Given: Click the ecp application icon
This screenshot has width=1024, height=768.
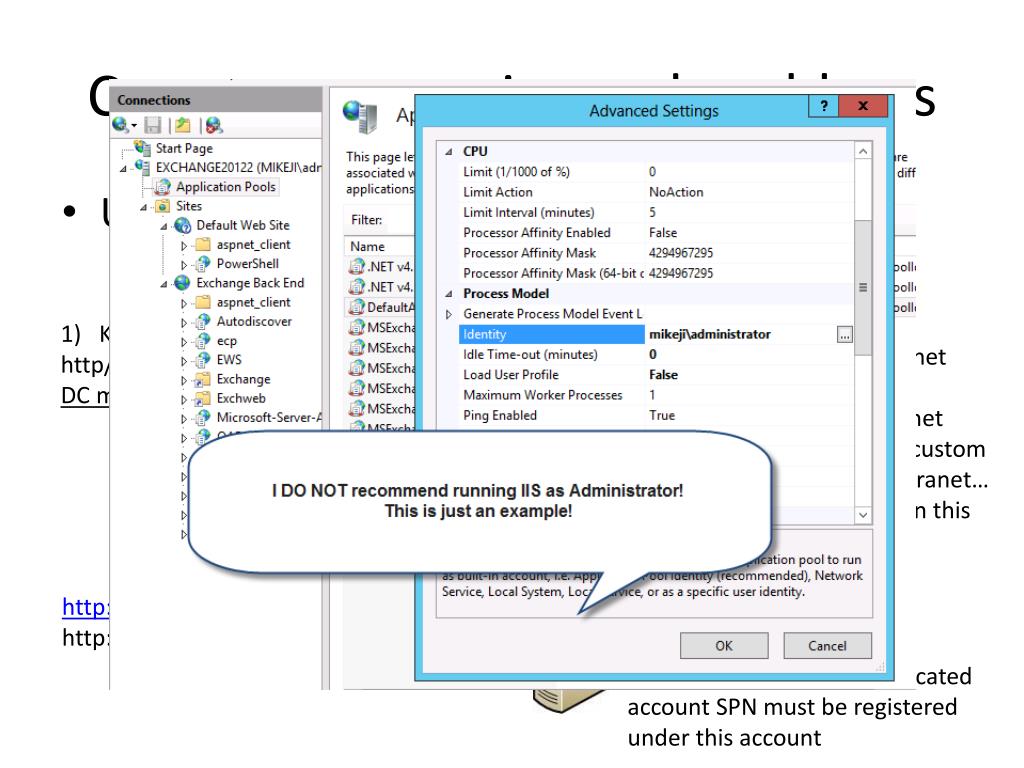Looking at the screenshot, I should 203,341.
